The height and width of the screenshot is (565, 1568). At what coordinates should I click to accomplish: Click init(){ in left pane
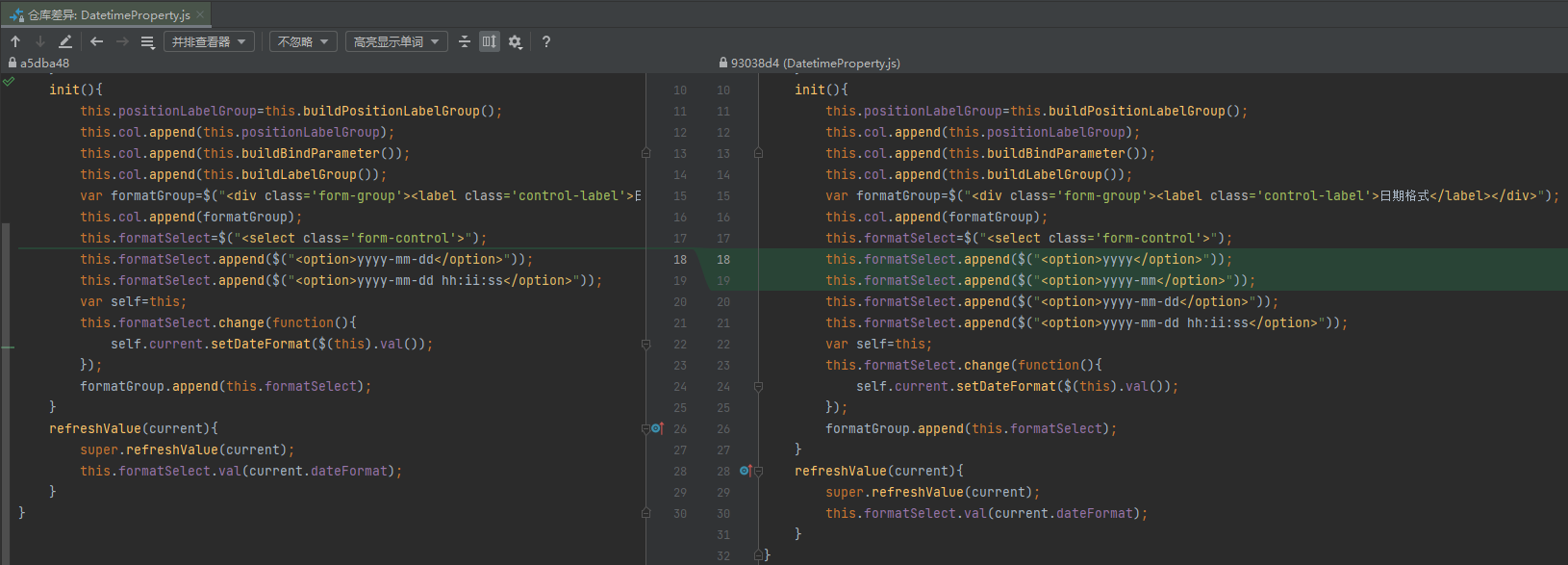pos(76,90)
